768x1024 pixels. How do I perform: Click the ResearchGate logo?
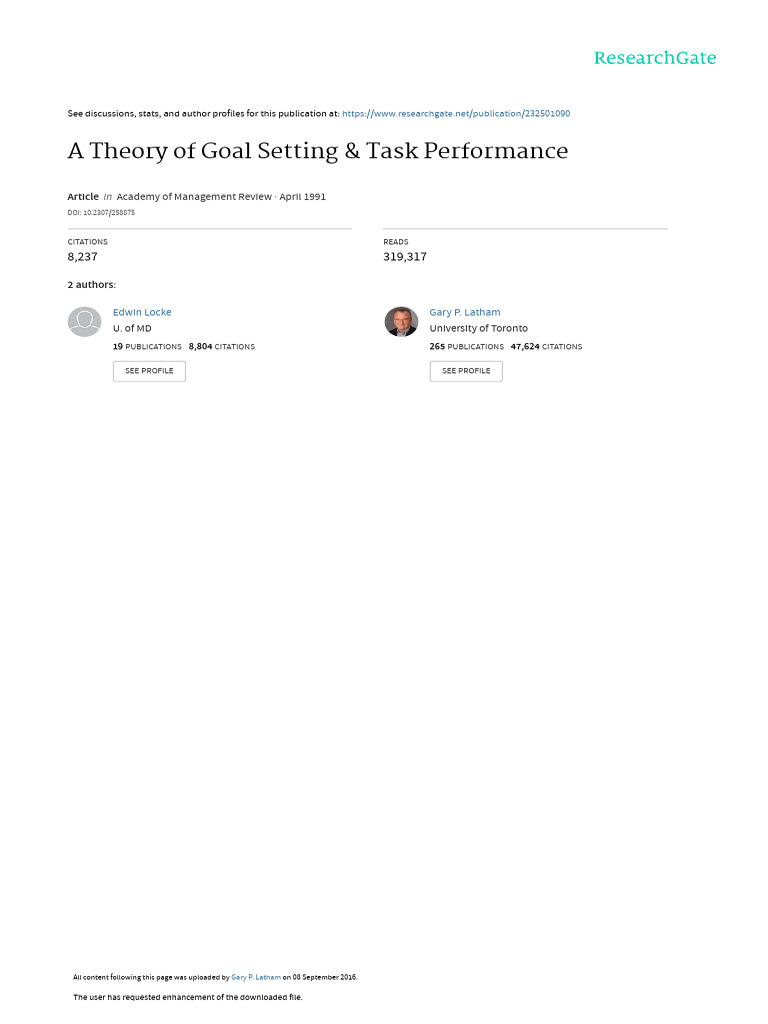(655, 58)
